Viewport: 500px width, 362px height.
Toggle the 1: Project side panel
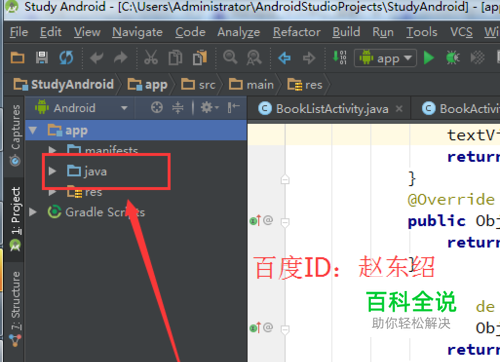point(15,219)
